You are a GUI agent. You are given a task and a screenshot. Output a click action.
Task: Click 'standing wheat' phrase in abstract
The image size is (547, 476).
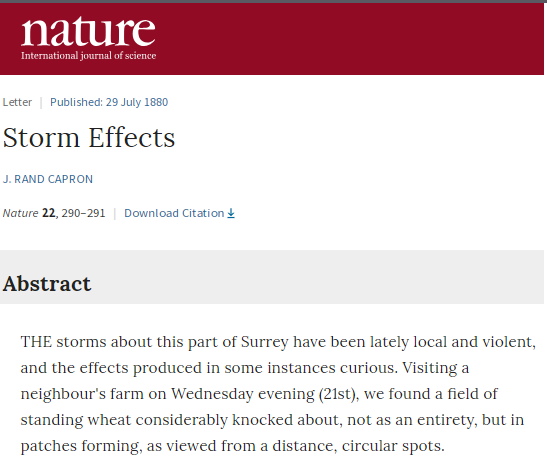(76, 420)
